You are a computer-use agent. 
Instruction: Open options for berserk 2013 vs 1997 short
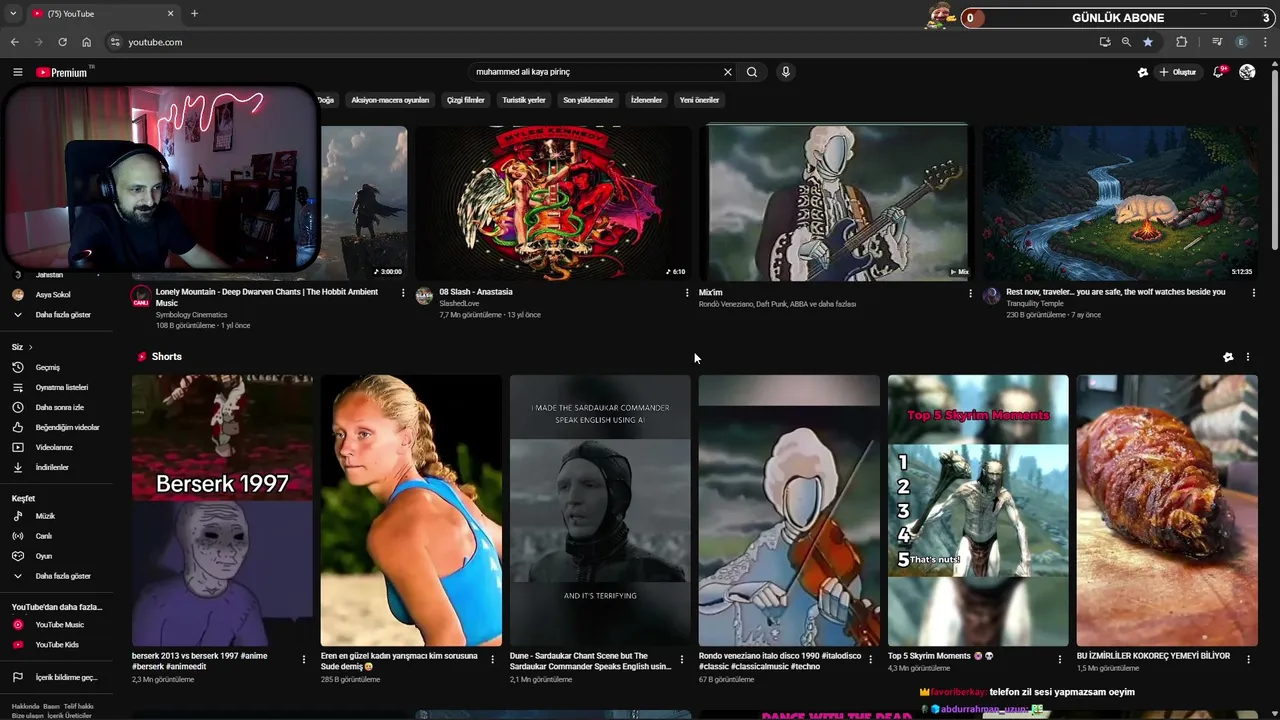(x=304, y=659)
